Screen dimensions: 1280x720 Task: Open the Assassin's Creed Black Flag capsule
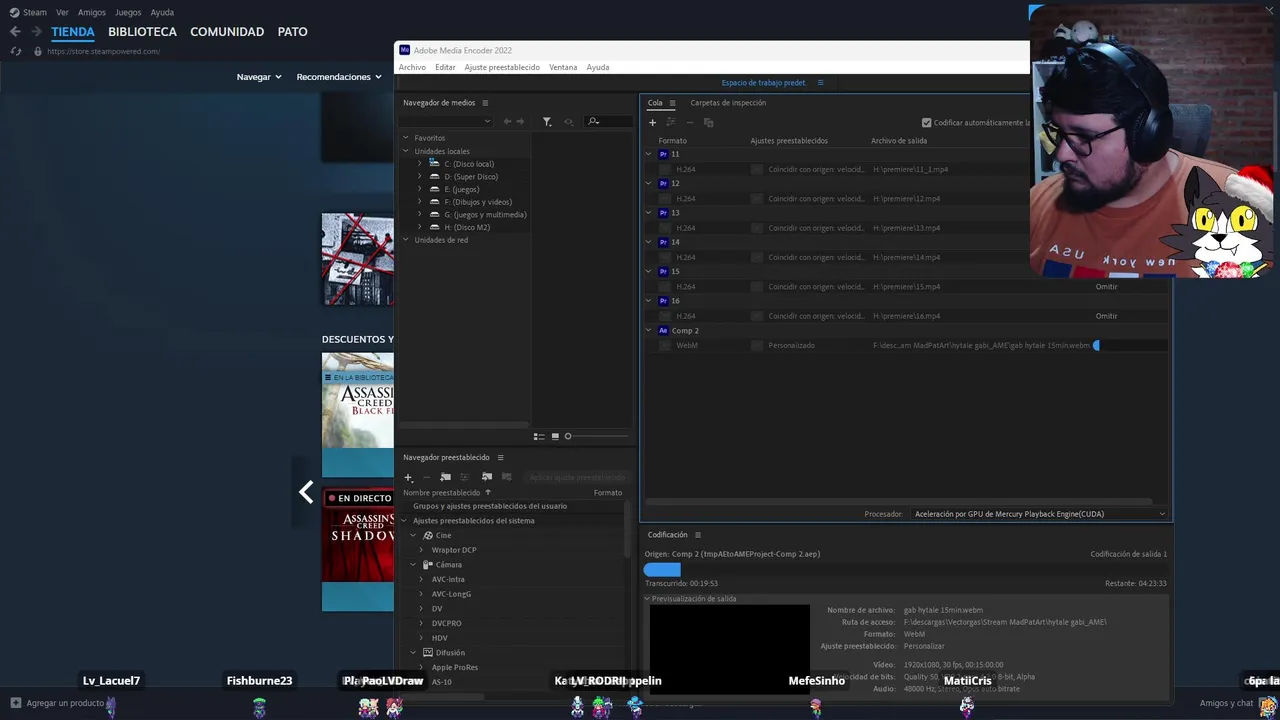pyautogui.click(x=358, y=415)
